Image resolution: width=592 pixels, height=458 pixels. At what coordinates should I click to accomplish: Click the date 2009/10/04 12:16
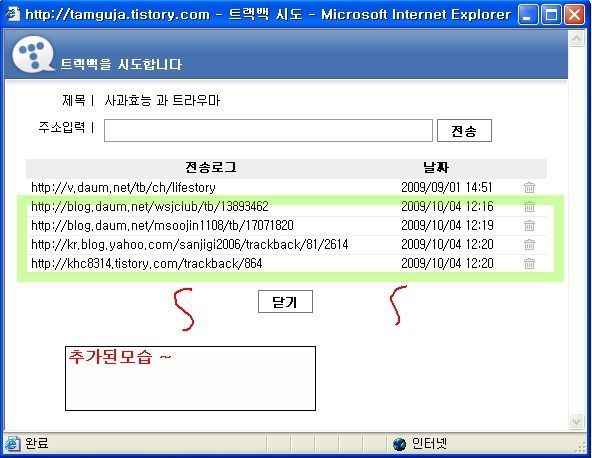point(447,206)
